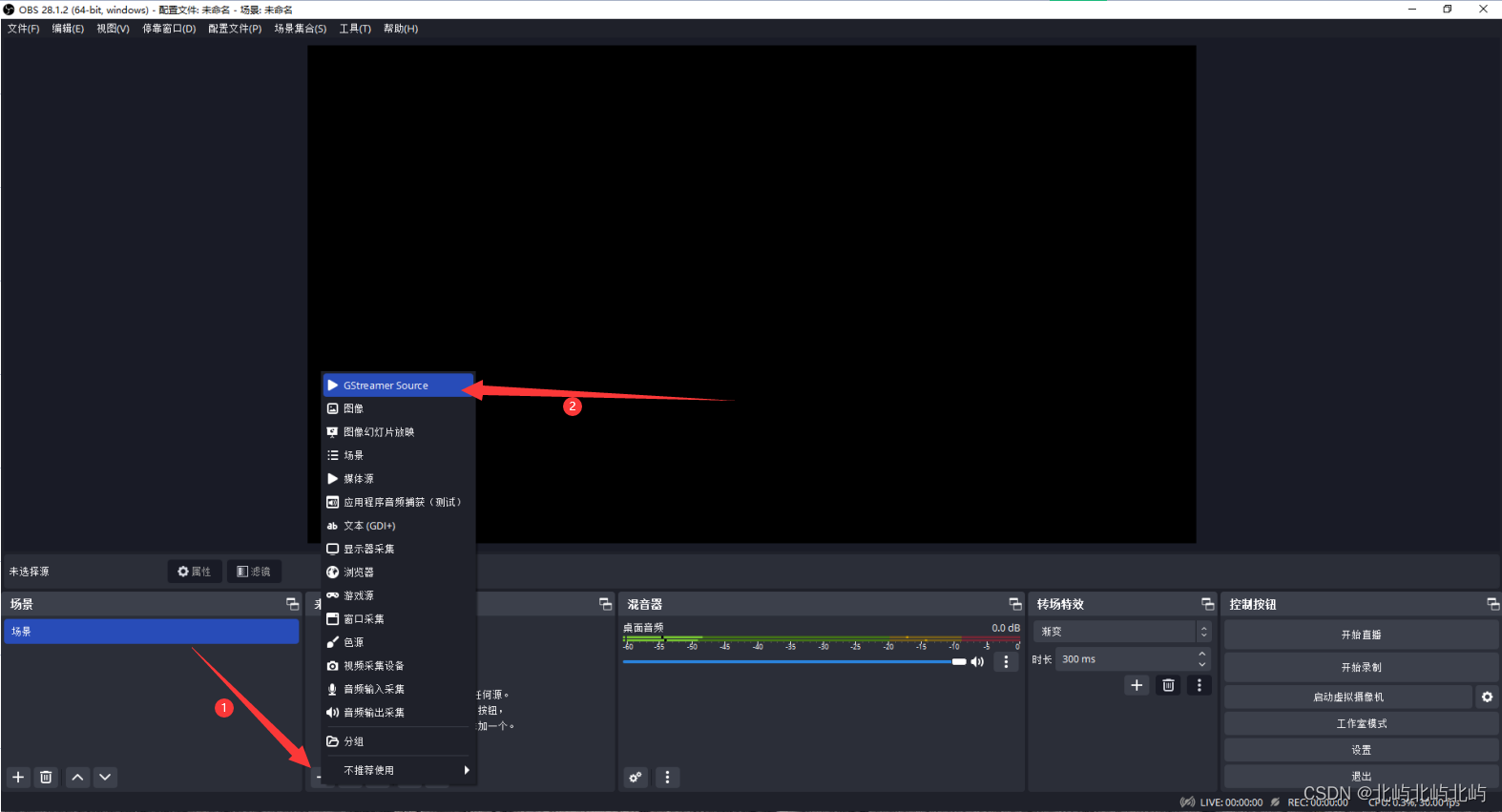Open the 停靠窗口(D) menu
Viewport: 1502px width, 812px height.
[169, 29]
